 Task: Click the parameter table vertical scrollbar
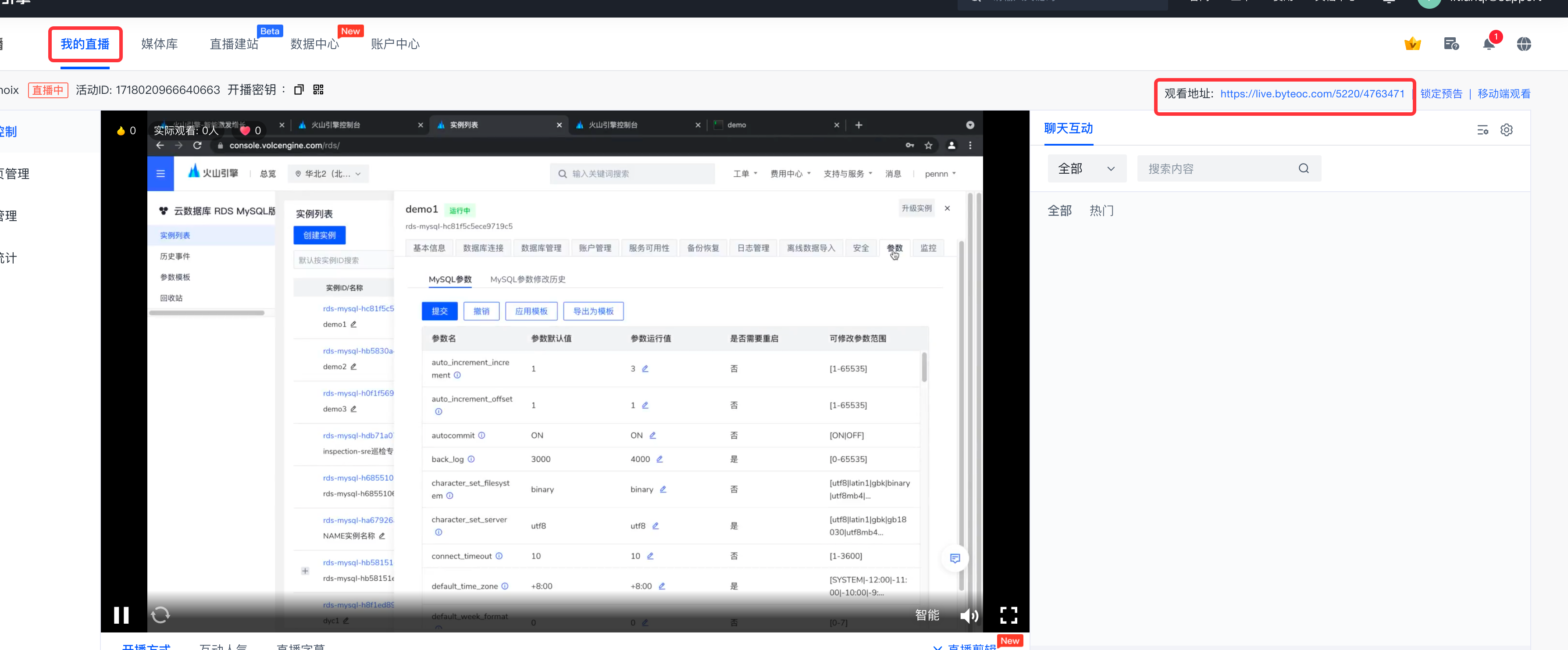(x=924, y=367)
